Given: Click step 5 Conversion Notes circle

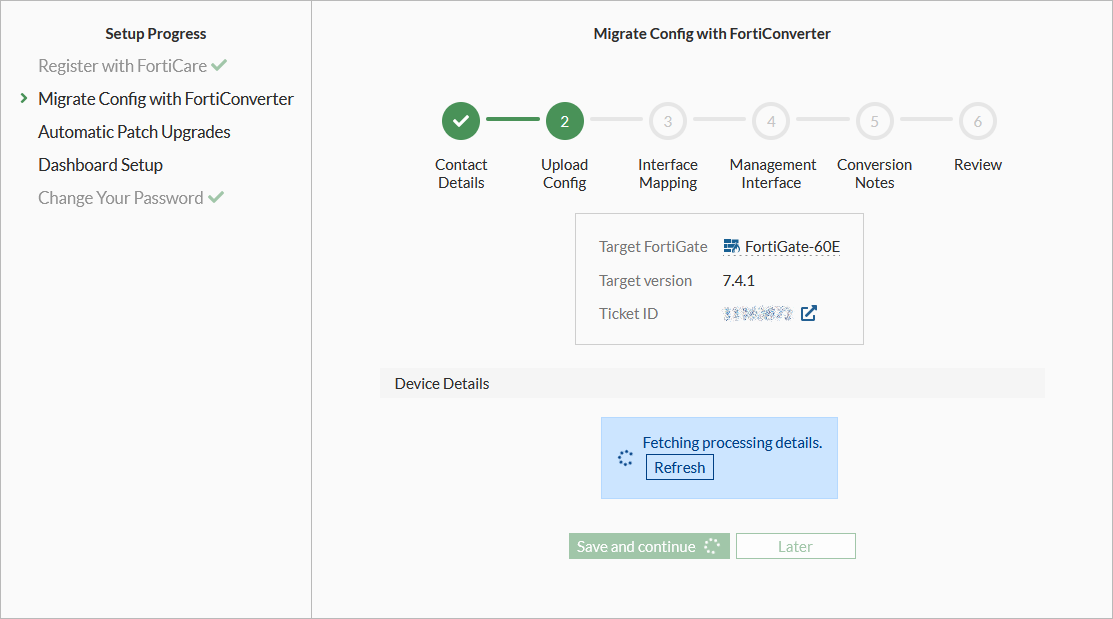Looking at the screenshot, I should [x=874, y=121].
